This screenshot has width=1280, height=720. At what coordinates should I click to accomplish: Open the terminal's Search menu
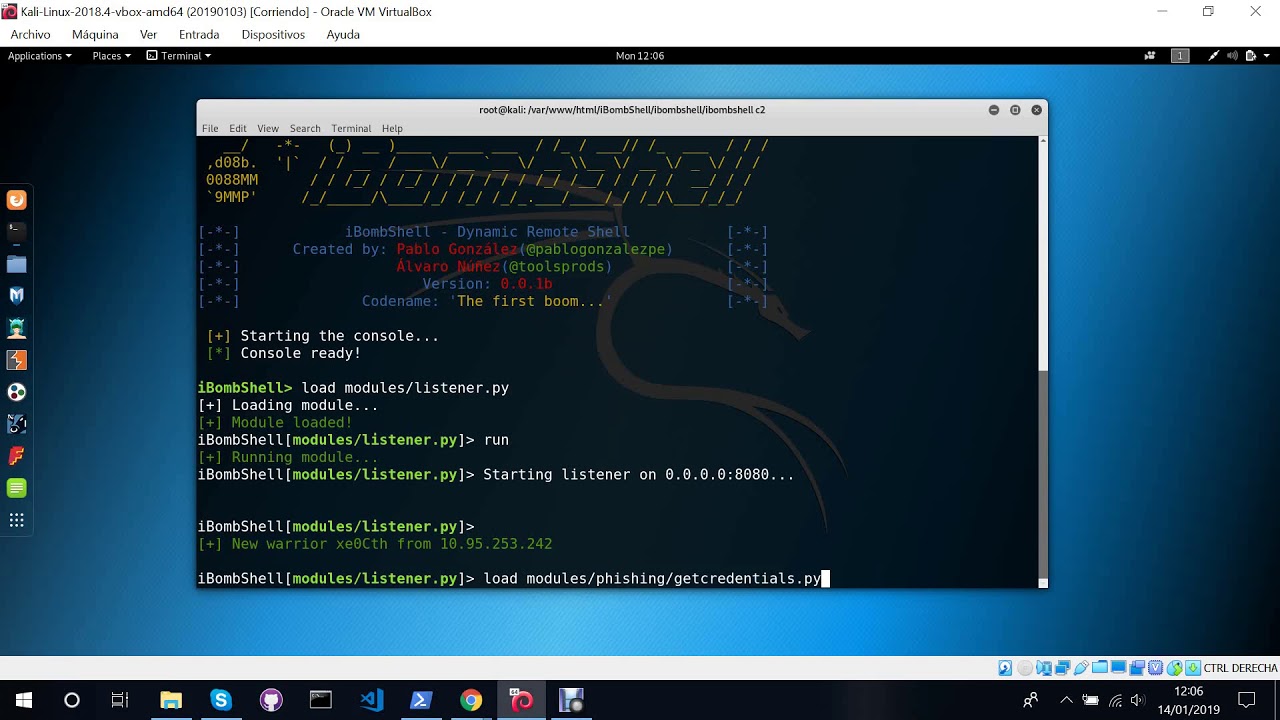305,128
